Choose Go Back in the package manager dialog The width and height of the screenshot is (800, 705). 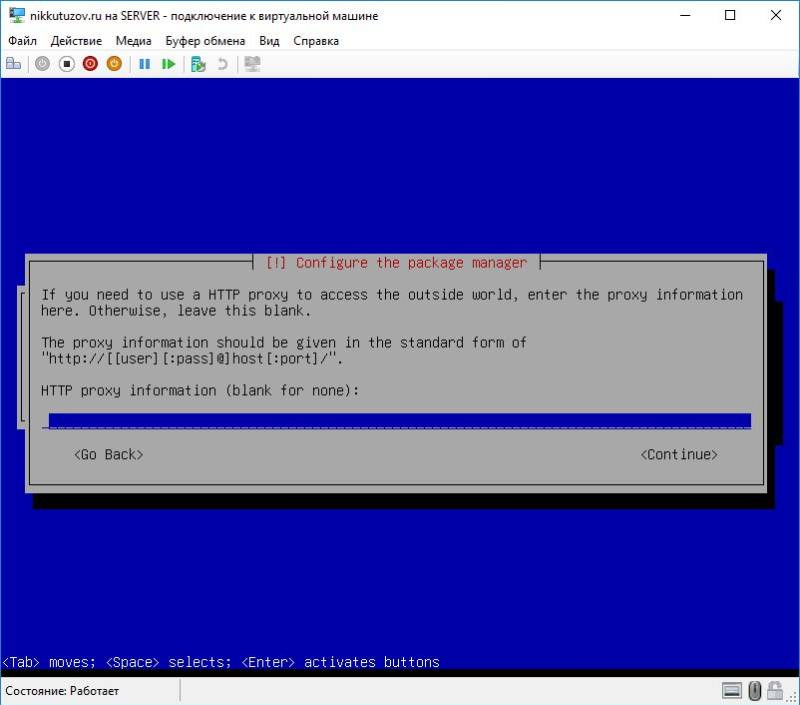coord(108,454)
